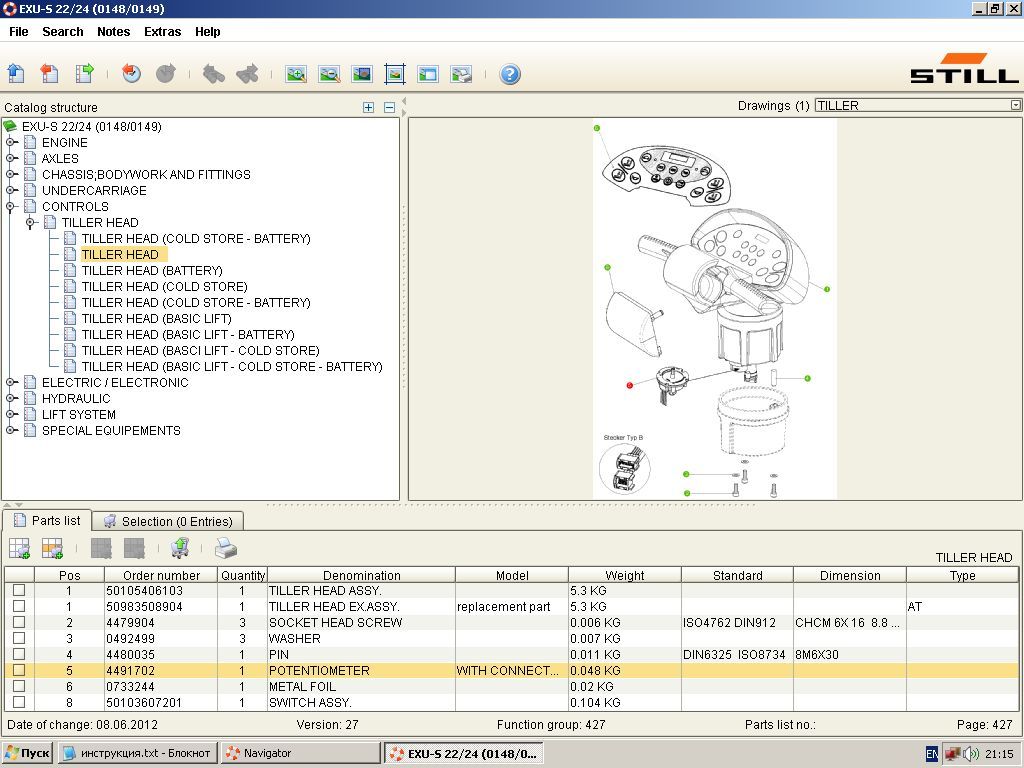
Task: Open drawing in separate window icon
Action: (x=428, y=74)
